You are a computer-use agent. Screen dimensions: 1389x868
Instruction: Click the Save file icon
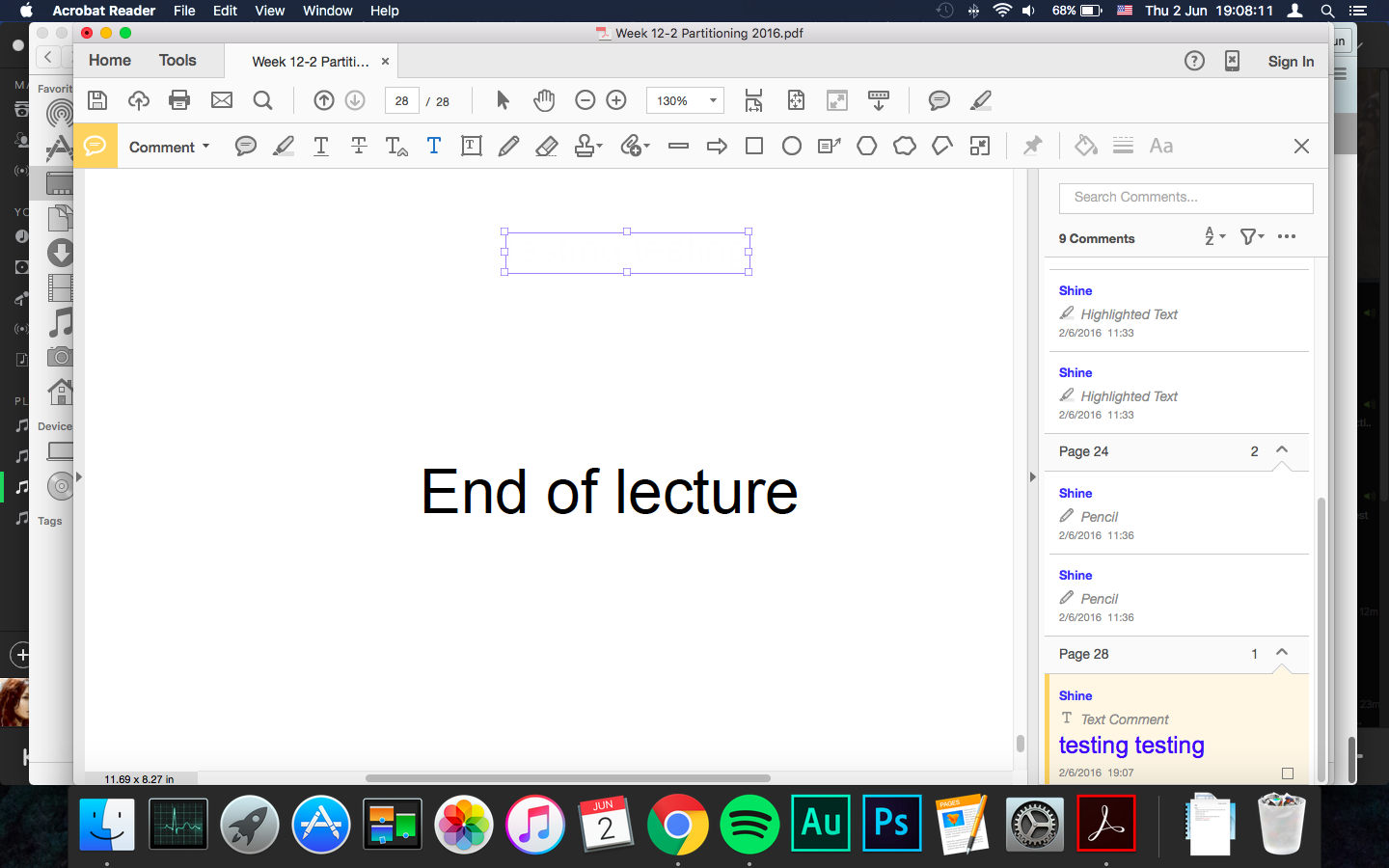click(x=96, y=100)
